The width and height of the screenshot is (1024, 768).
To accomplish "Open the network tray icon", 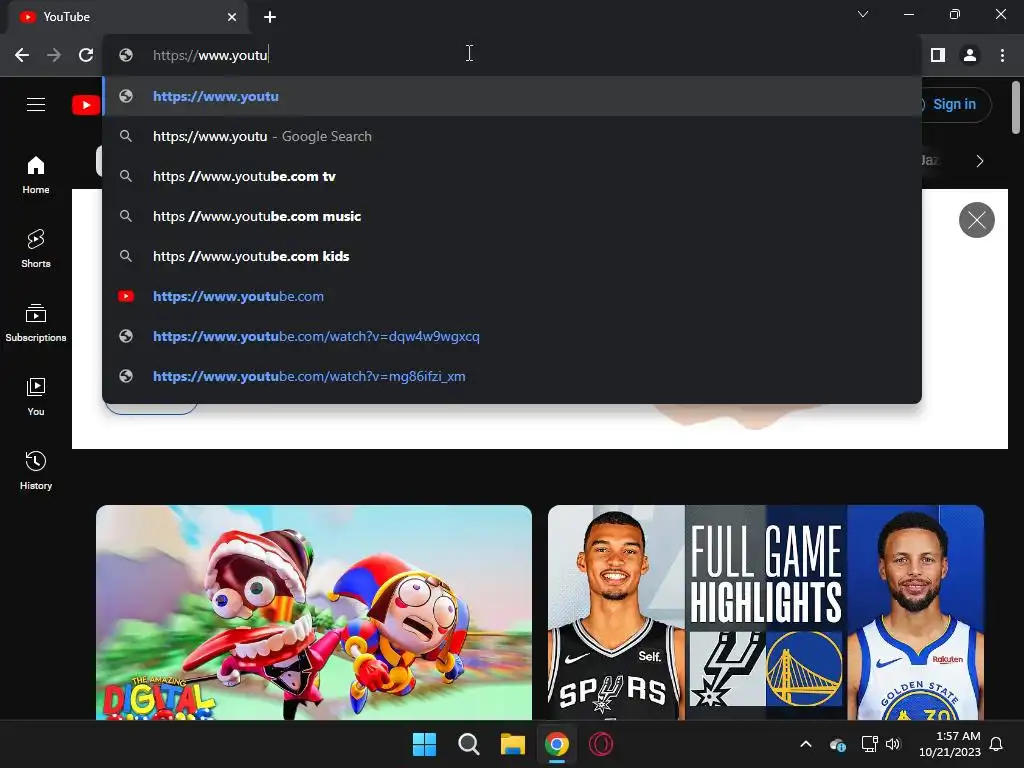I will point(869,744).
